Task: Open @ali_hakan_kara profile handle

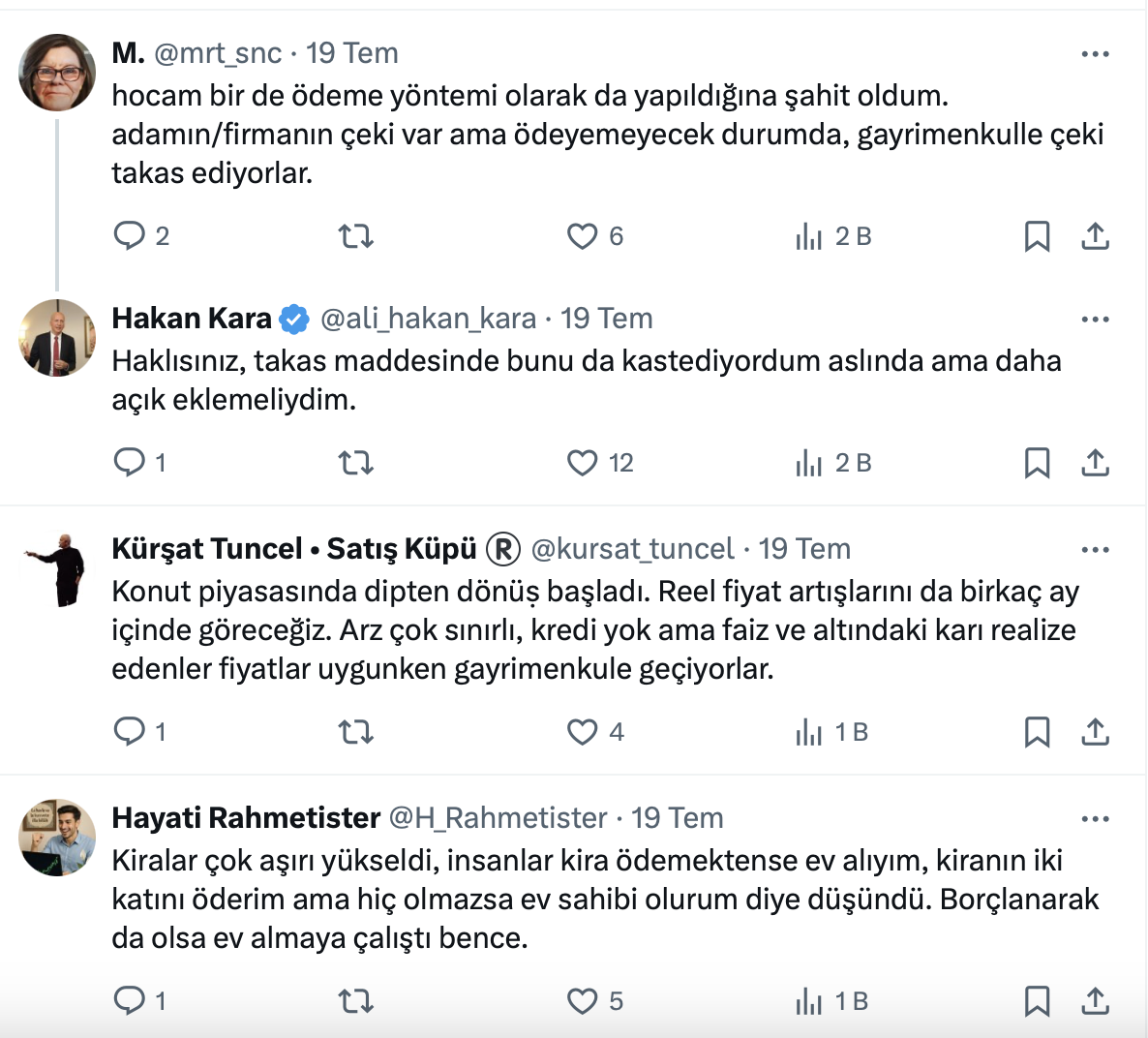Action: 428,319
